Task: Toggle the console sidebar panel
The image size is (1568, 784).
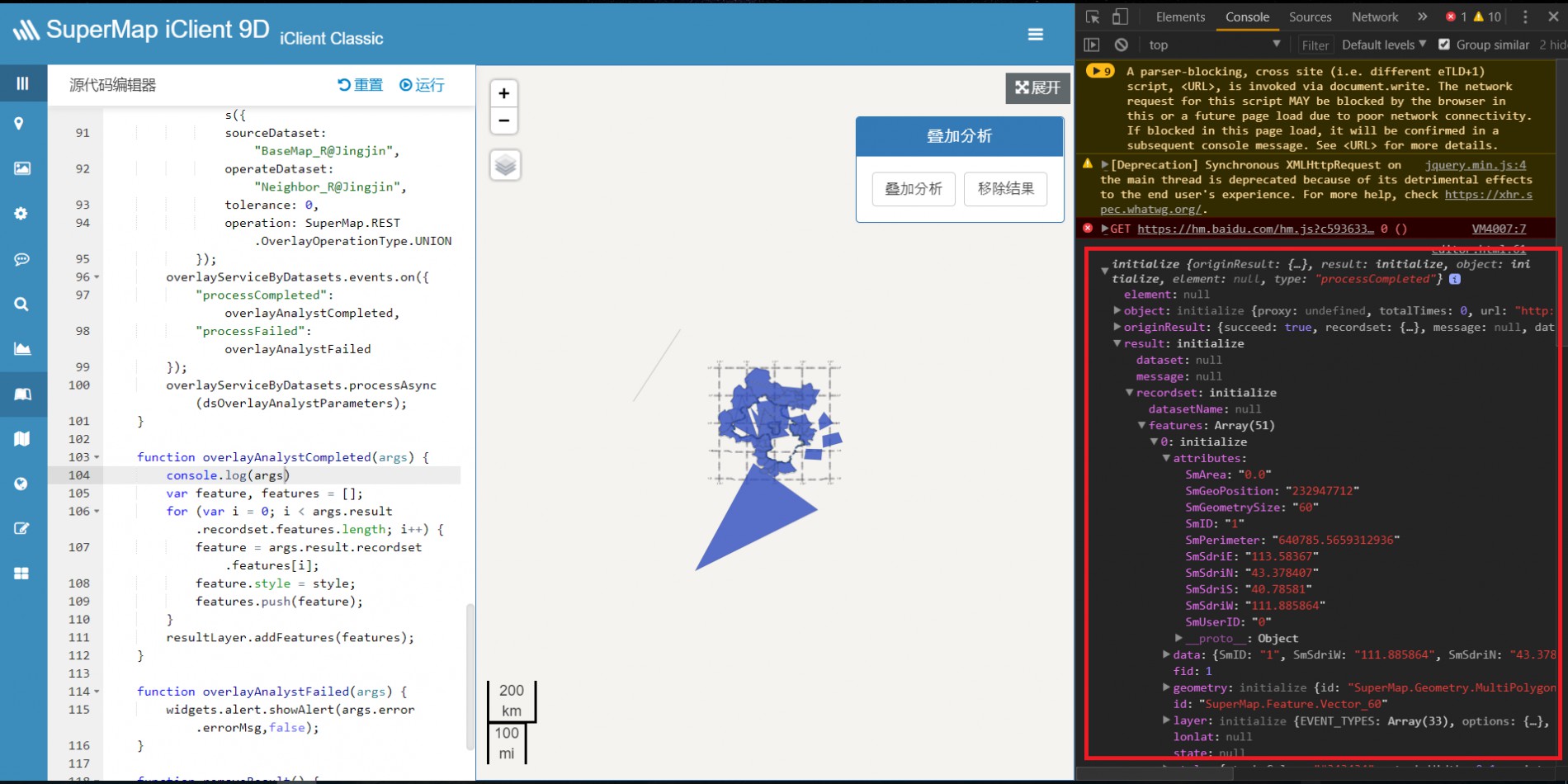Action: point(1092,45)
